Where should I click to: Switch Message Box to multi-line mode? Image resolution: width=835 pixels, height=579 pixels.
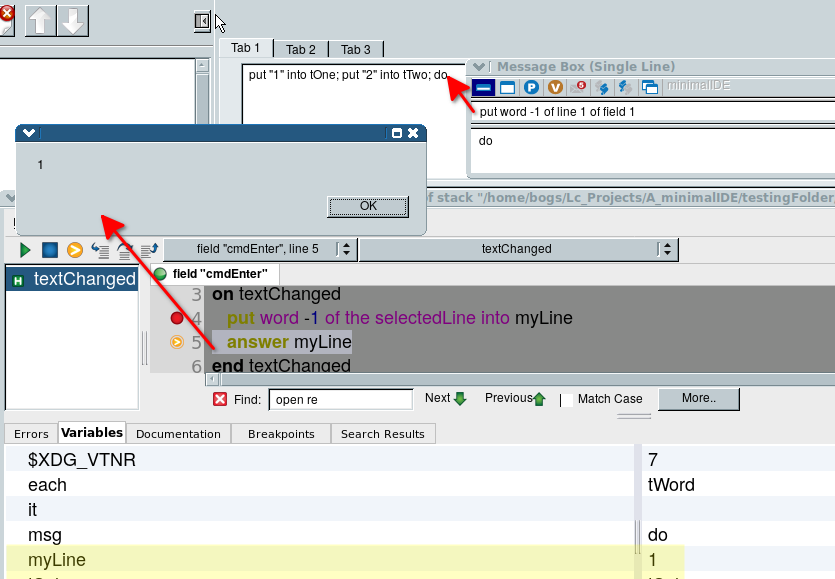(x=507, y=87)
